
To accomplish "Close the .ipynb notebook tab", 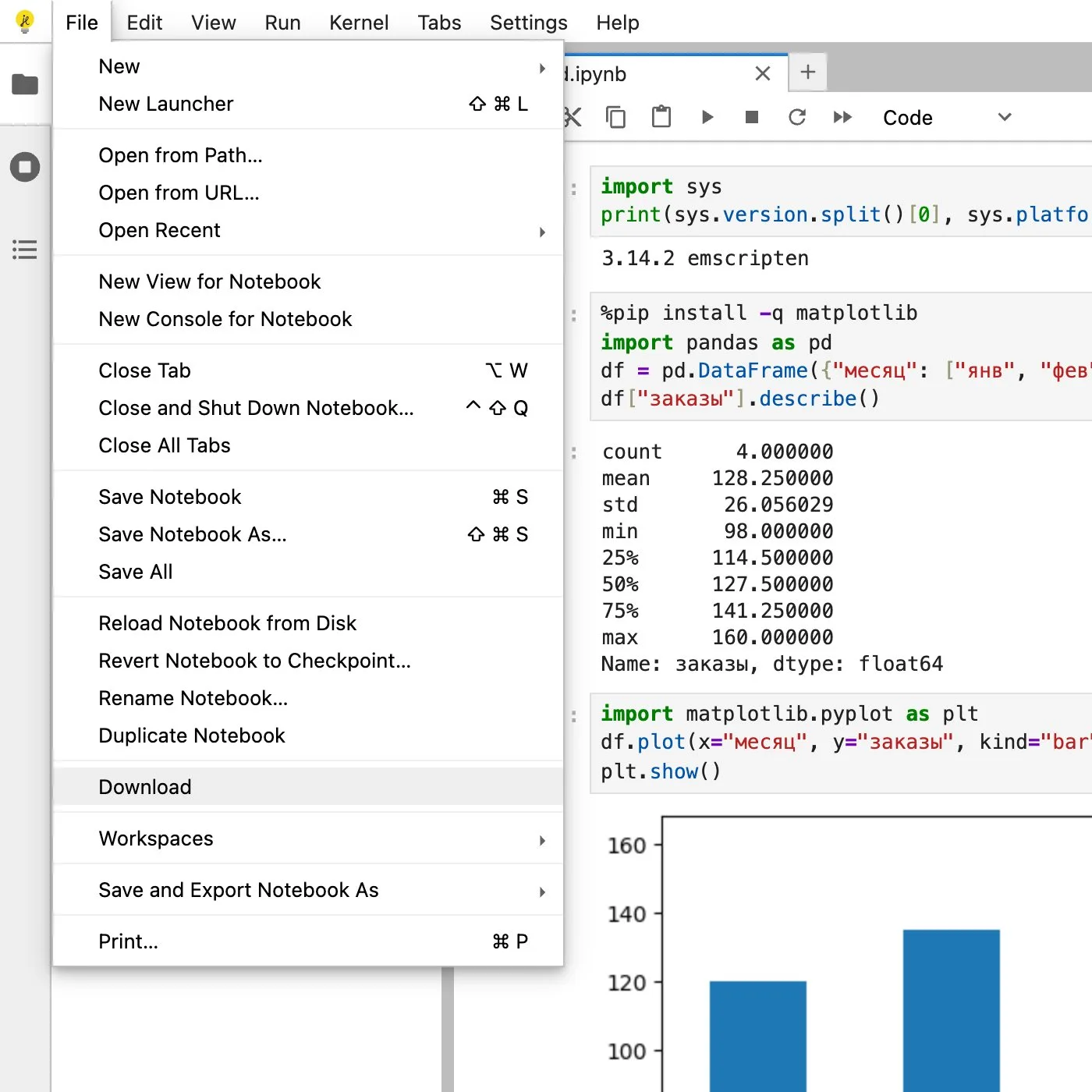I will pos(763,73).
